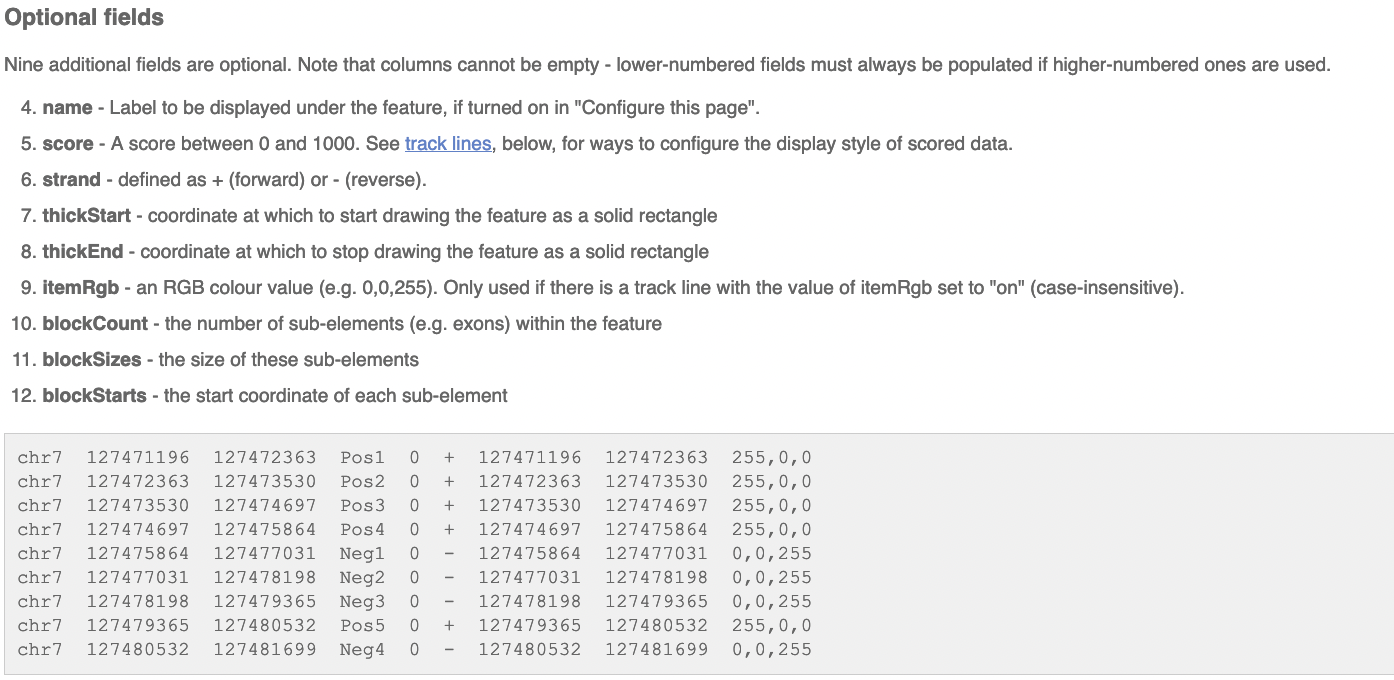Click the "Neg2" label in the code block
The image size is (1394, 680).
tap(362, 577)
